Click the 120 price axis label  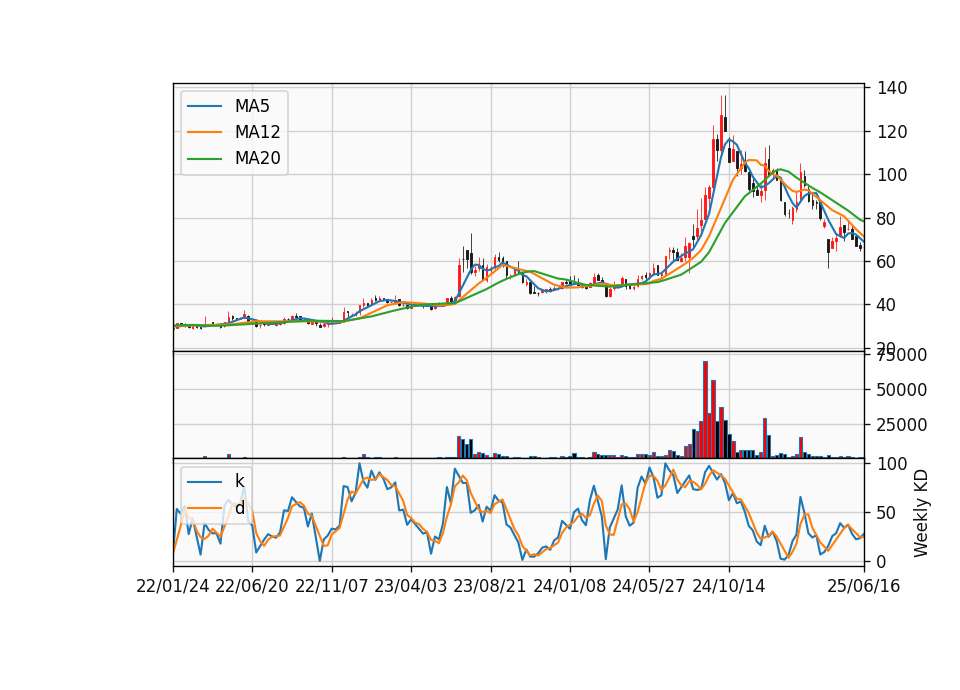(892, 132)
